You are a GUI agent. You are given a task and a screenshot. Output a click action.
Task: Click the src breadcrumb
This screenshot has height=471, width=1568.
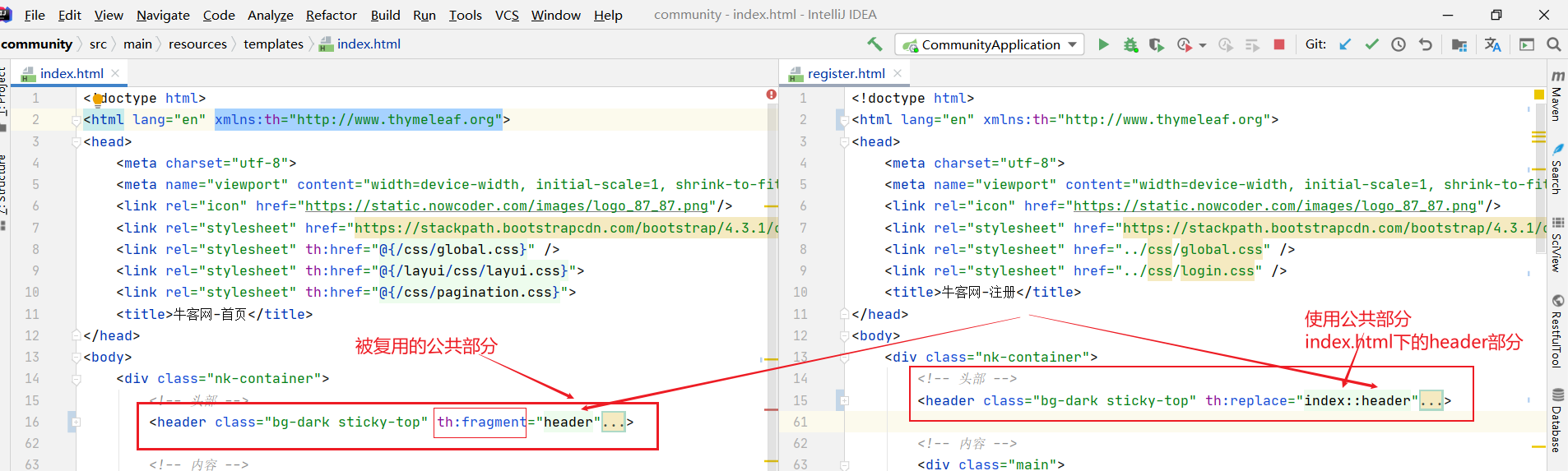point(98,44)
